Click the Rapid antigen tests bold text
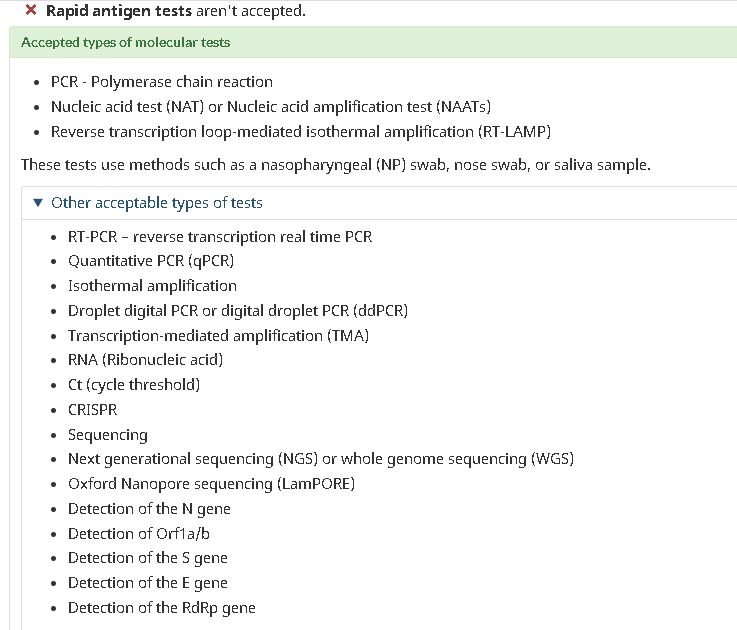 pos(119,10)
